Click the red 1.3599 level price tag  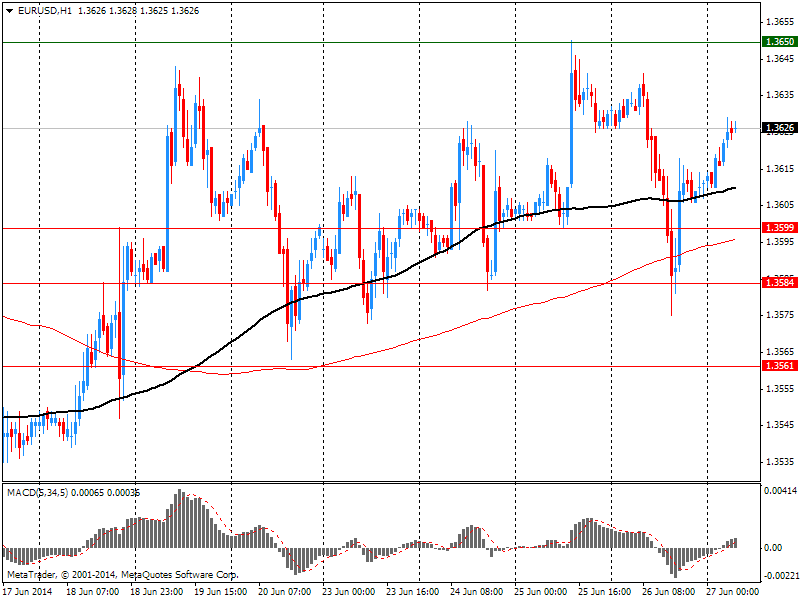coord(779,228)
